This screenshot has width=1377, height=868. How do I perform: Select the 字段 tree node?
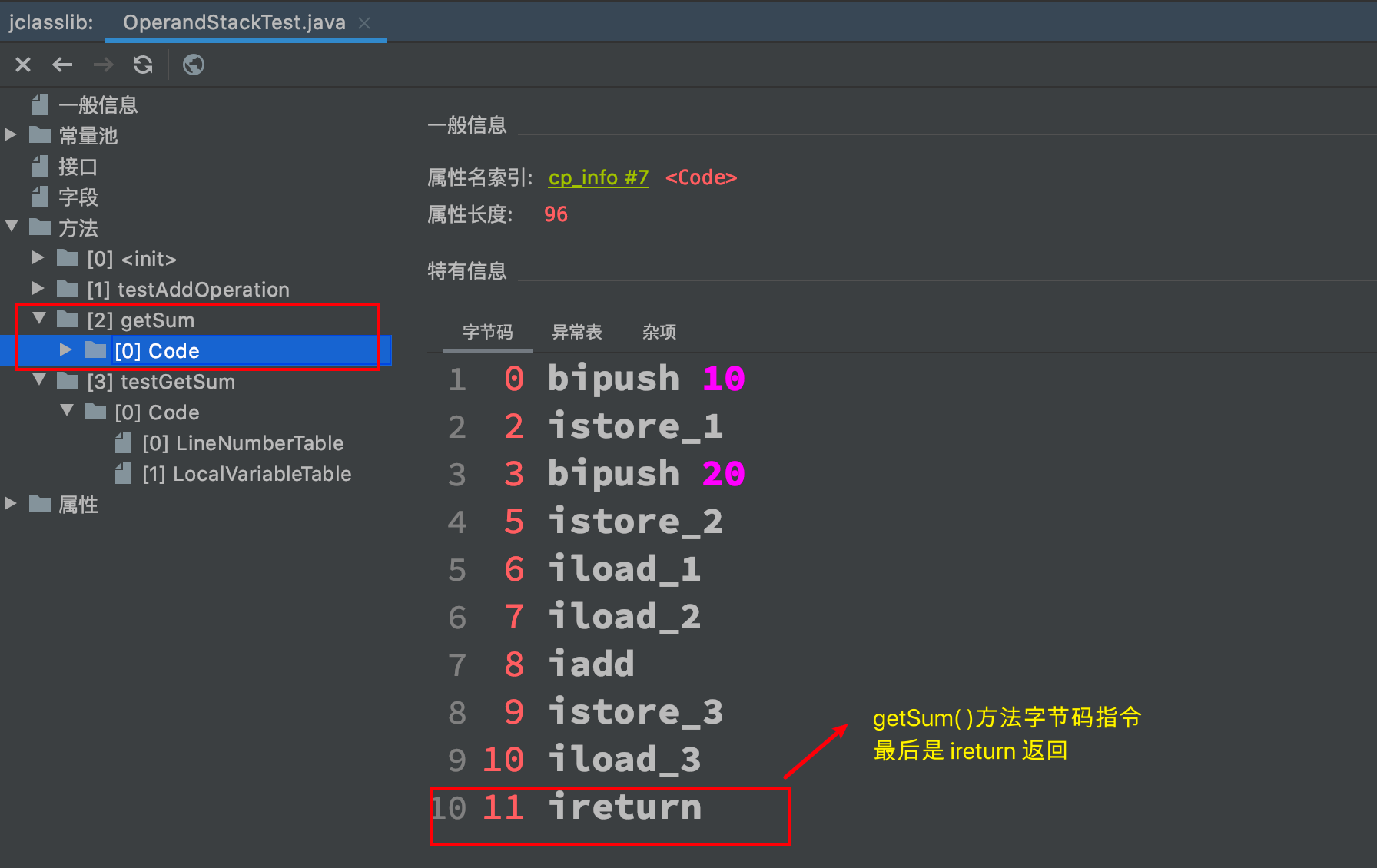78,197
